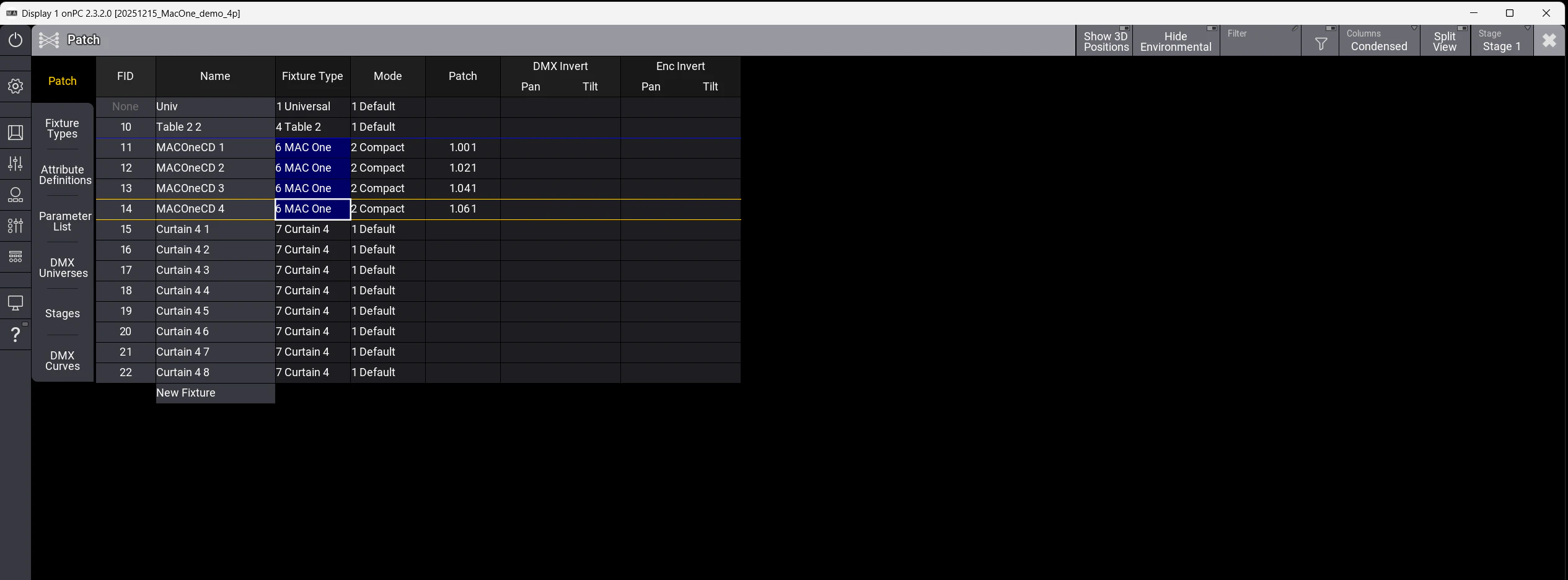The height and width of the screenshot is (580, 1568).
Task: Click the 1 Universal fixture type cell
Action: [x=312, y=107]
